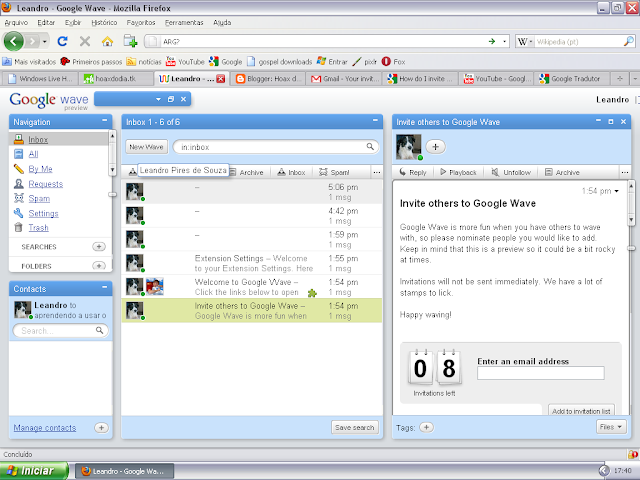Stop loading with the X icon

click(84, 41)
